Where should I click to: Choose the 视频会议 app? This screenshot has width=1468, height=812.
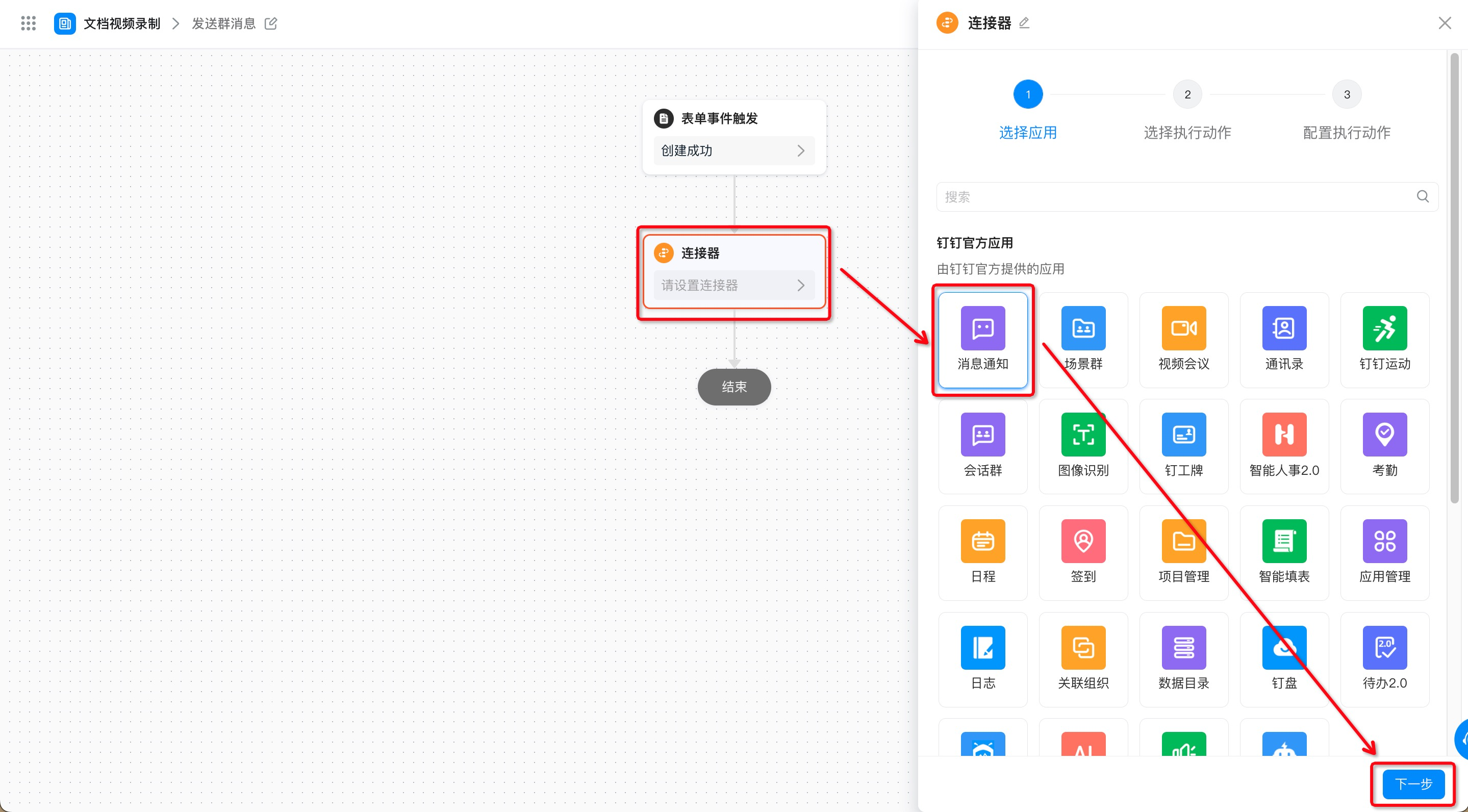tap(1183, 340)
